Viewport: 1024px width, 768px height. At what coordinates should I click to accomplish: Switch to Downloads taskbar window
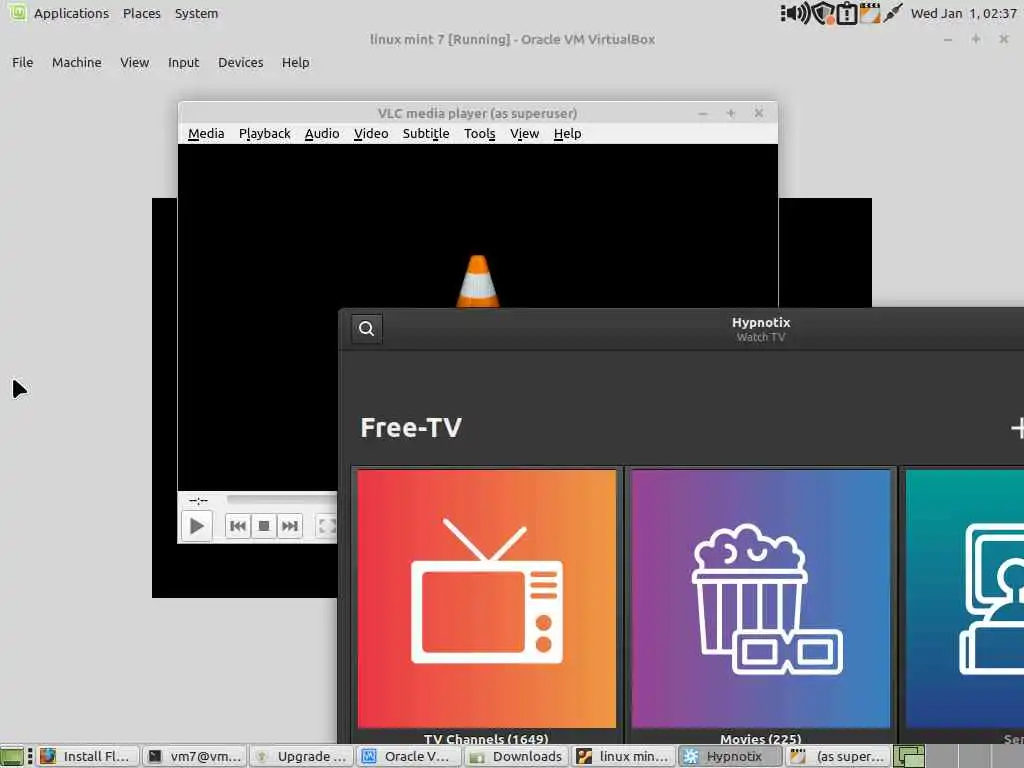(517, 756)
